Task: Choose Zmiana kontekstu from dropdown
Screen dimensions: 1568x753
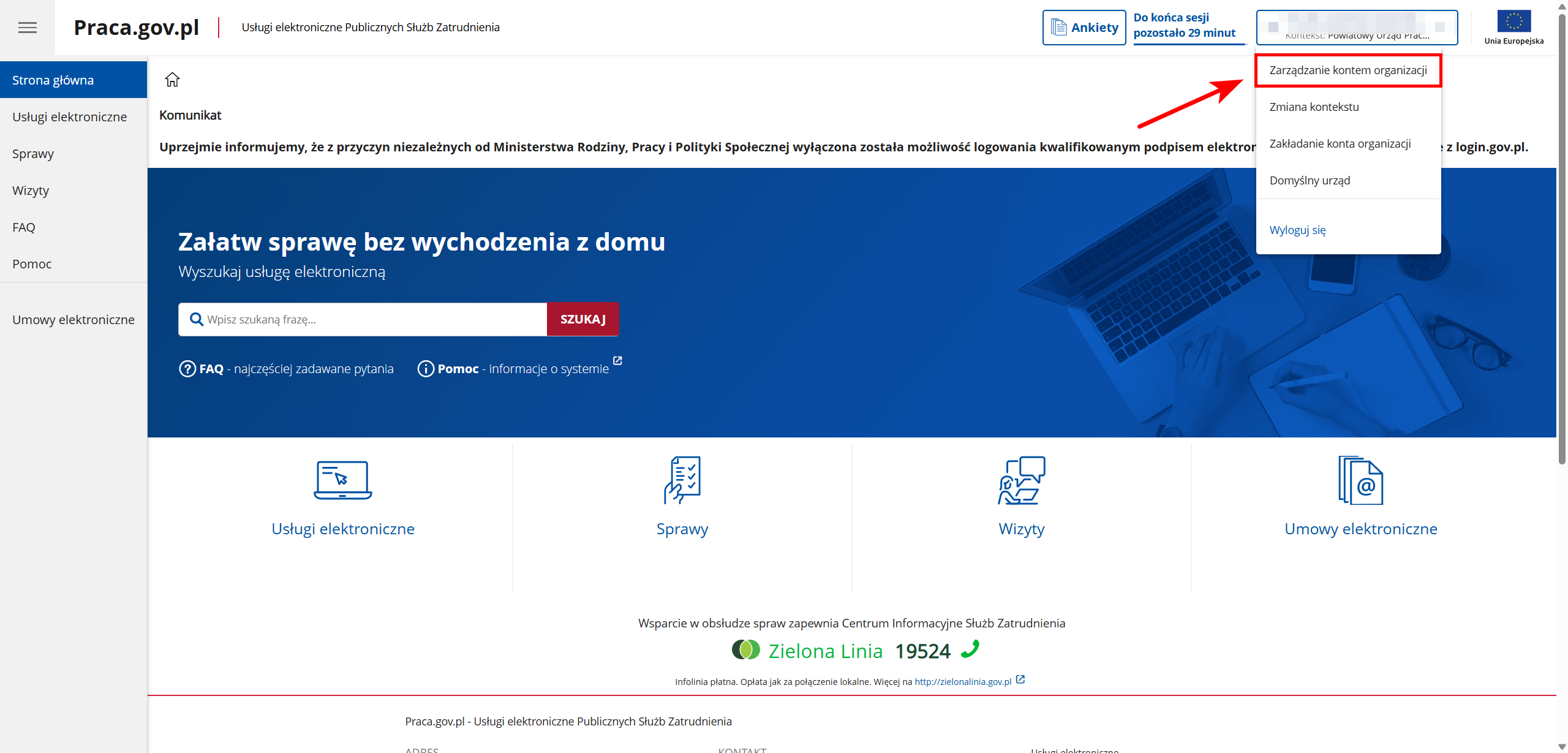Action: [1348, 107]
